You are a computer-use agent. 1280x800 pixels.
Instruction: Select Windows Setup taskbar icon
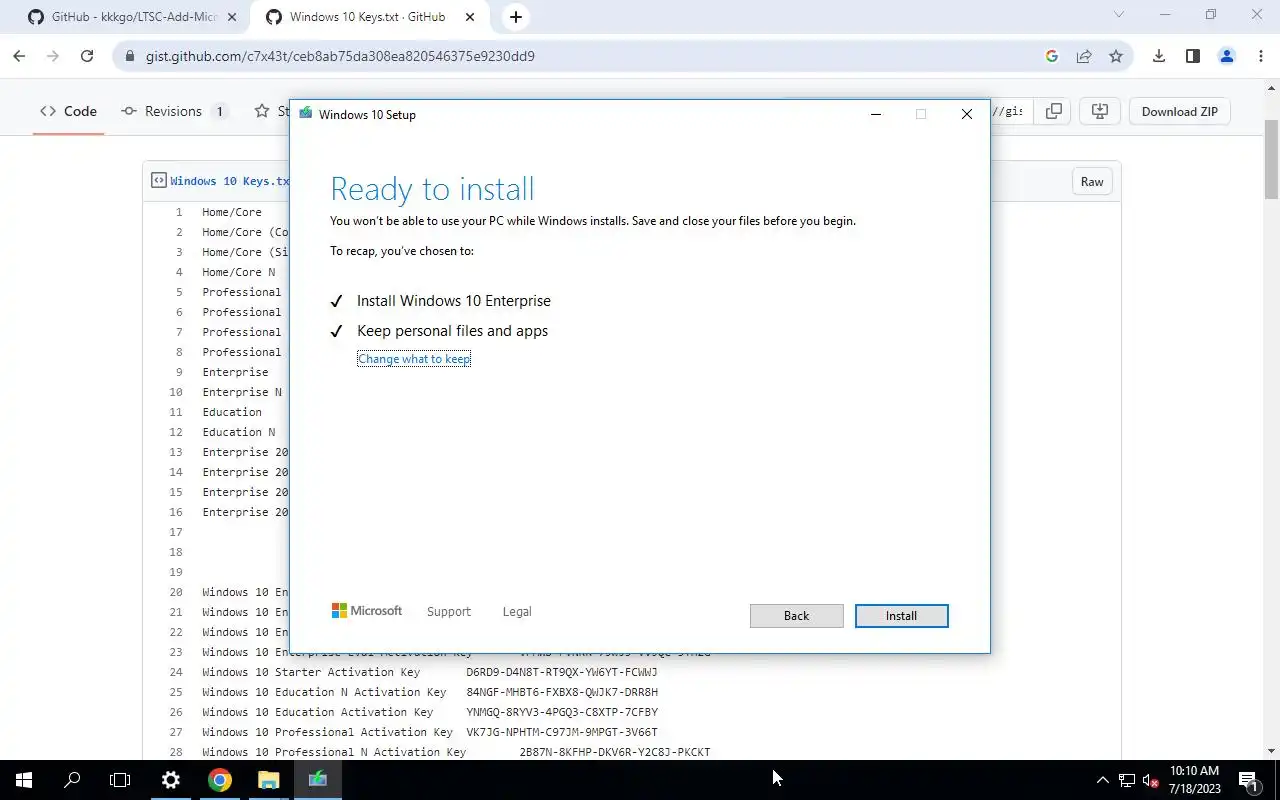tap(318, 780)
